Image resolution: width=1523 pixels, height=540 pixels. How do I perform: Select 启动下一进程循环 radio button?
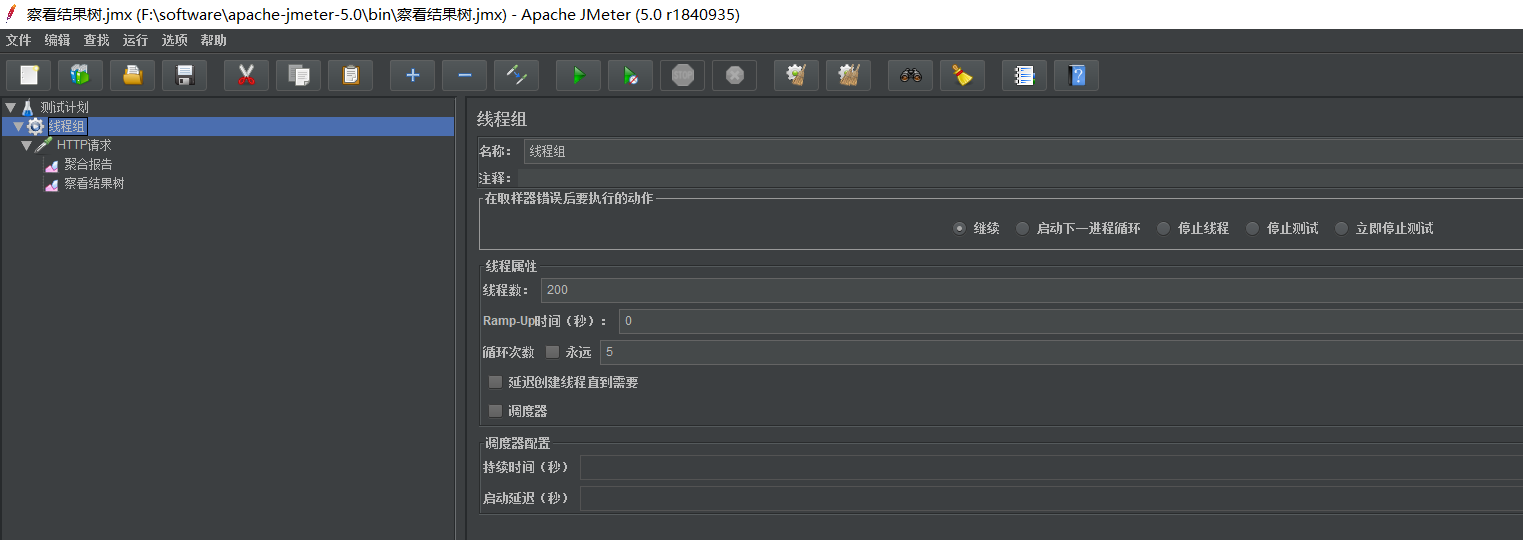1022,228
